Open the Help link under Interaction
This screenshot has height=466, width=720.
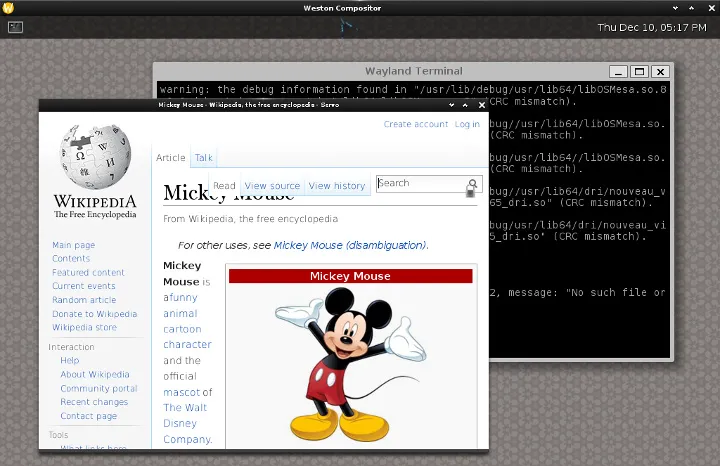(70, 360)
